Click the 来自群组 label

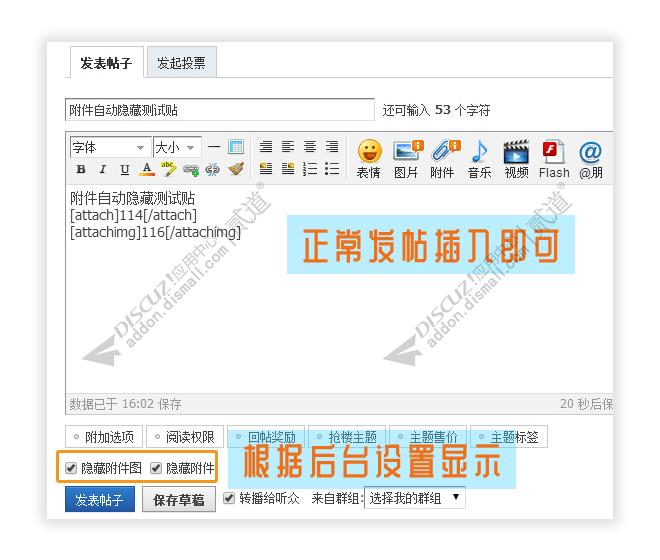click(337, 499)
